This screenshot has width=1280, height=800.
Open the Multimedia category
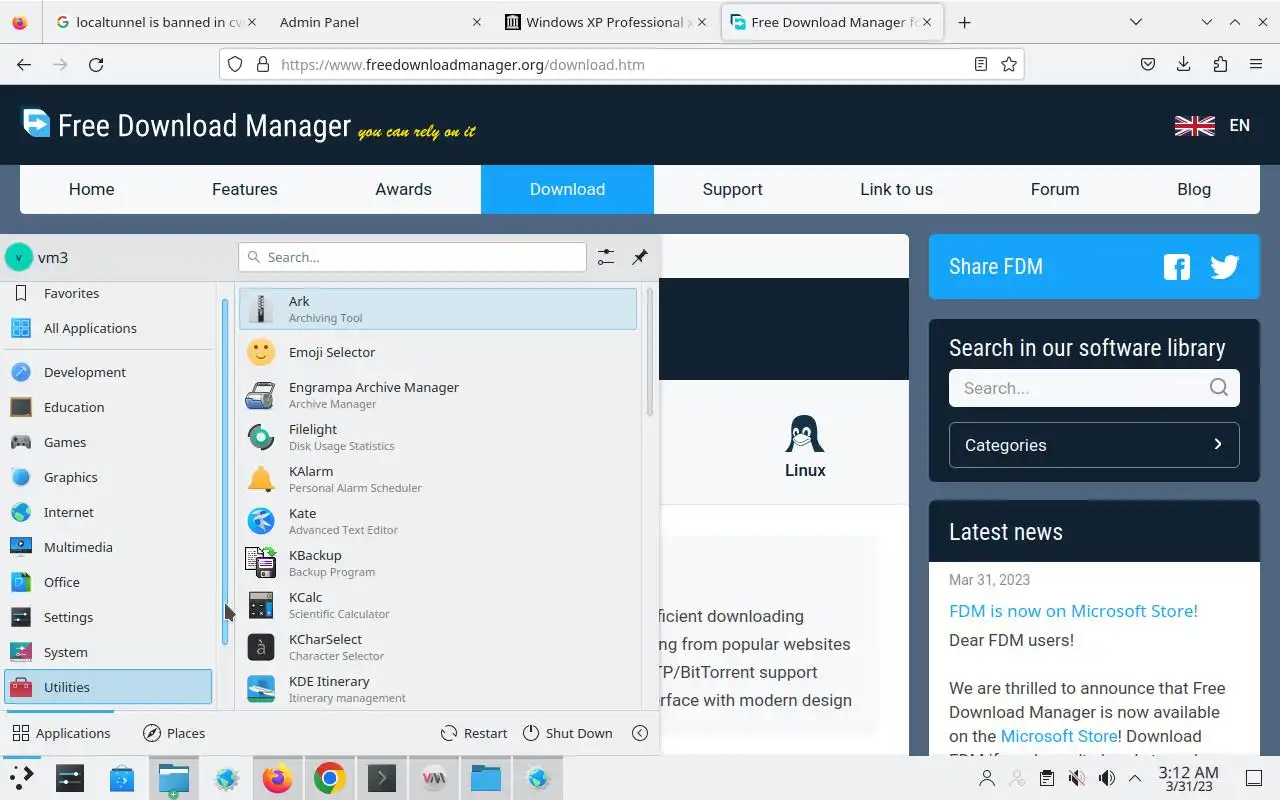click(108, 547)
